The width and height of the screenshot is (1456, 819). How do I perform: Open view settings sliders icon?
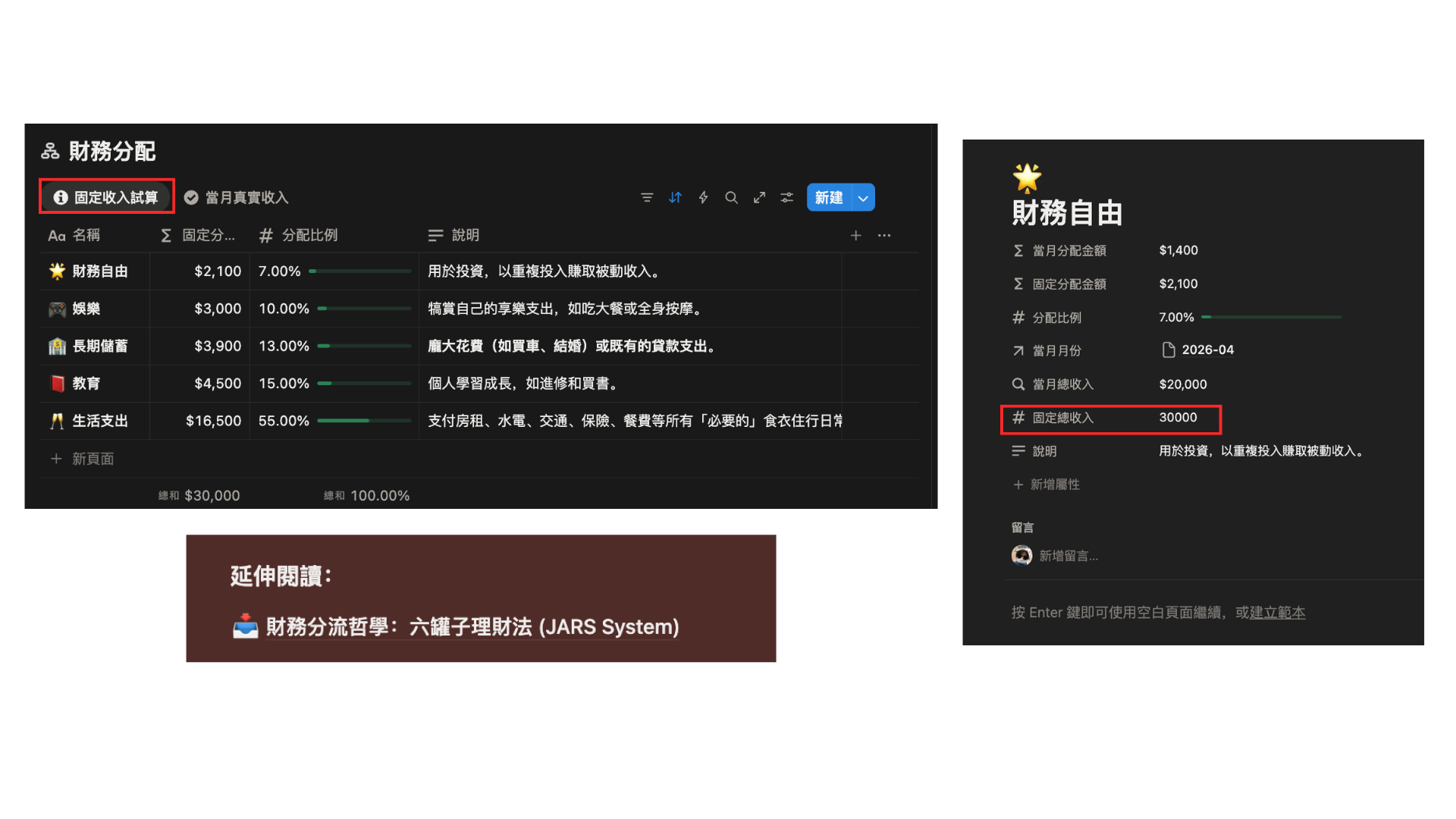(787, 198)
